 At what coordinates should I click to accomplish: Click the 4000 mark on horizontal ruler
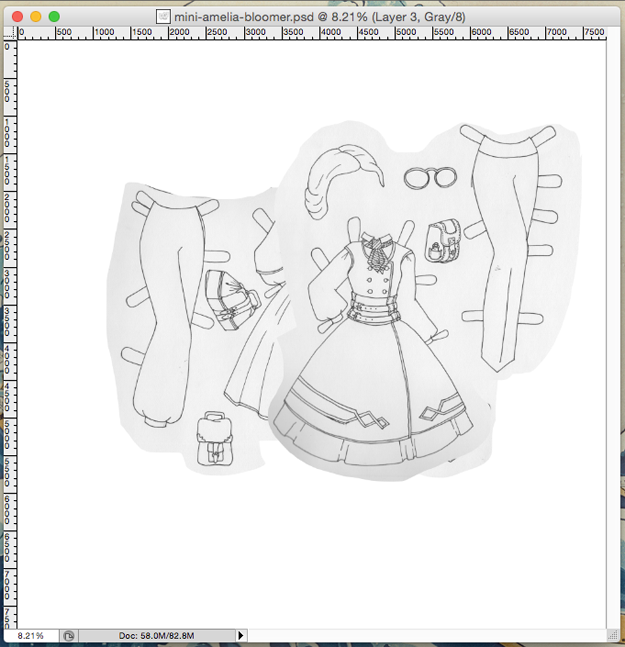coord(331,32)
